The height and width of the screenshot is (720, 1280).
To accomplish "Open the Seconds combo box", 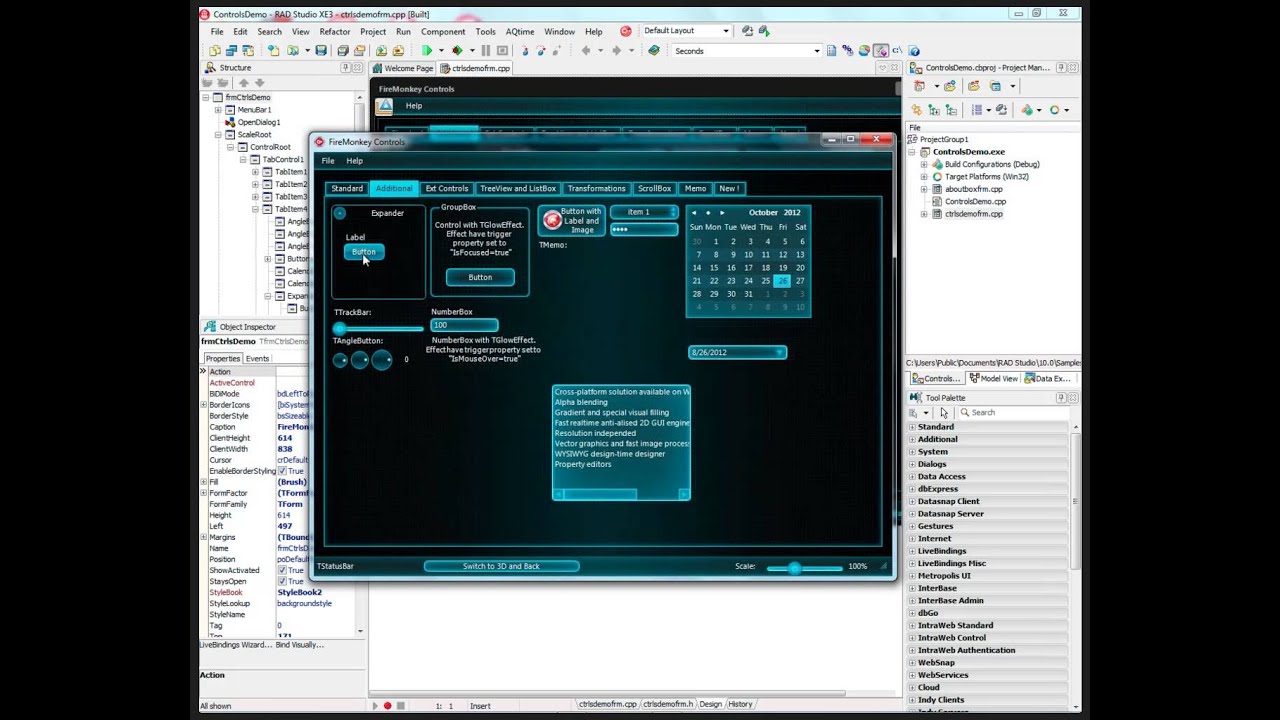I will (816, 51).
